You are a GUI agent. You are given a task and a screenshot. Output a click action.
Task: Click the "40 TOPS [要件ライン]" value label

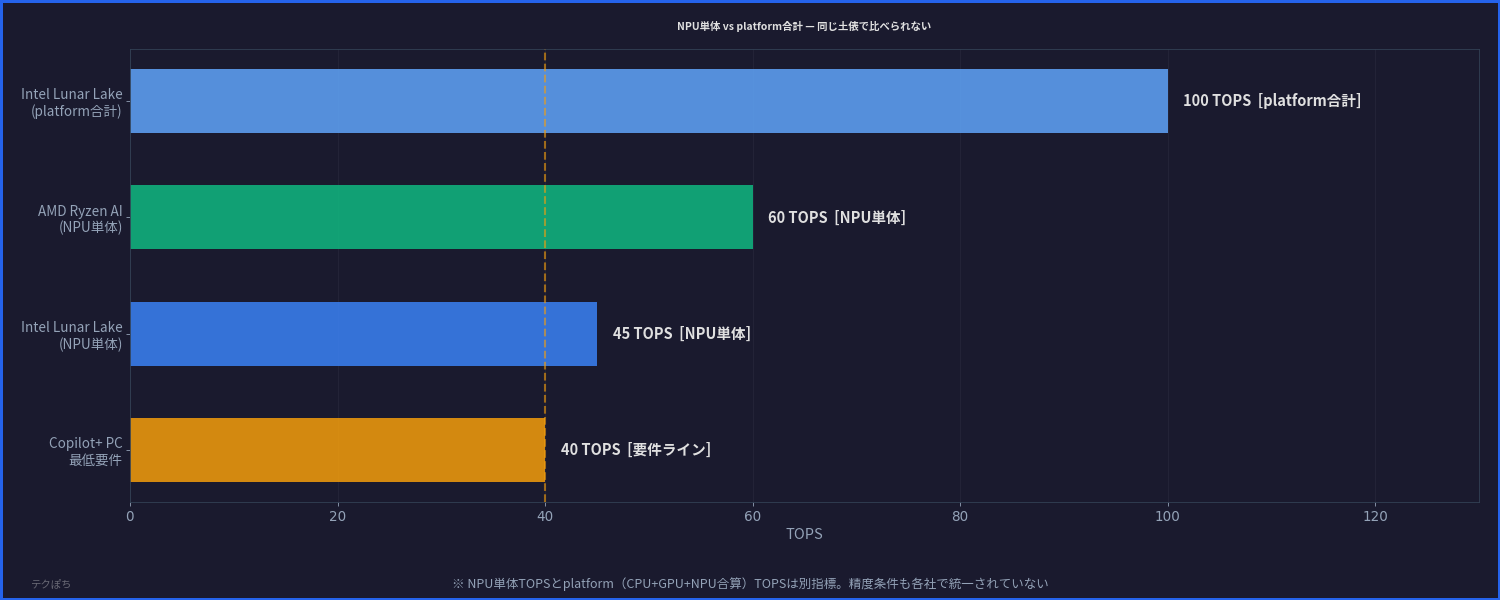pos(636,450)
